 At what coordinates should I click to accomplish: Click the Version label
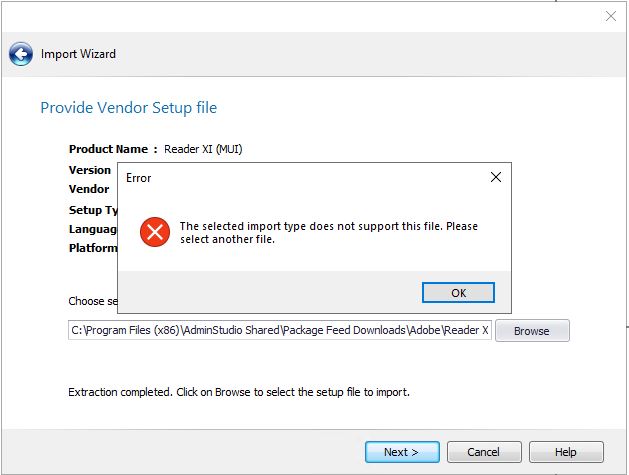(90, 170)
